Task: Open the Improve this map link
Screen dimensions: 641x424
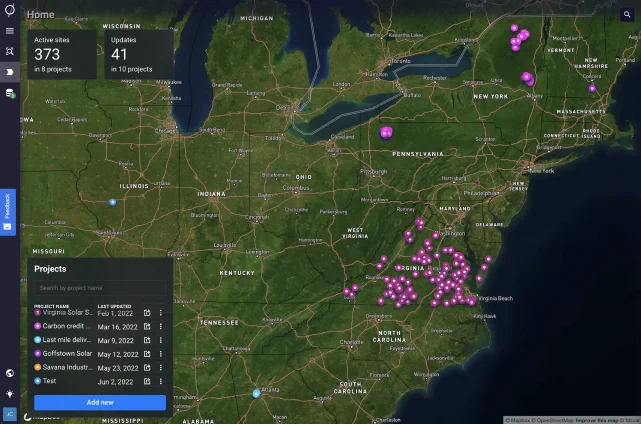Action: click(x=597, y=420)
